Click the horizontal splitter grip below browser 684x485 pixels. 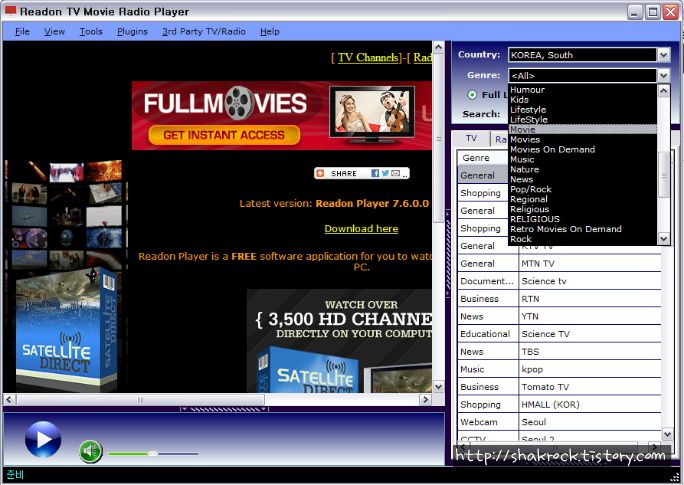point(224,409)
